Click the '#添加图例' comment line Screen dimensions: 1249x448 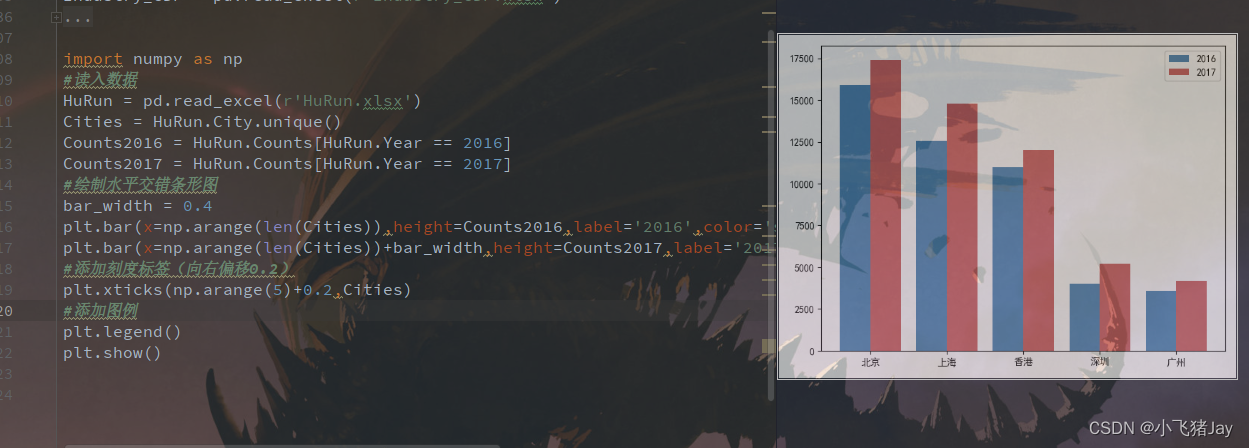[x=100, y=311]
